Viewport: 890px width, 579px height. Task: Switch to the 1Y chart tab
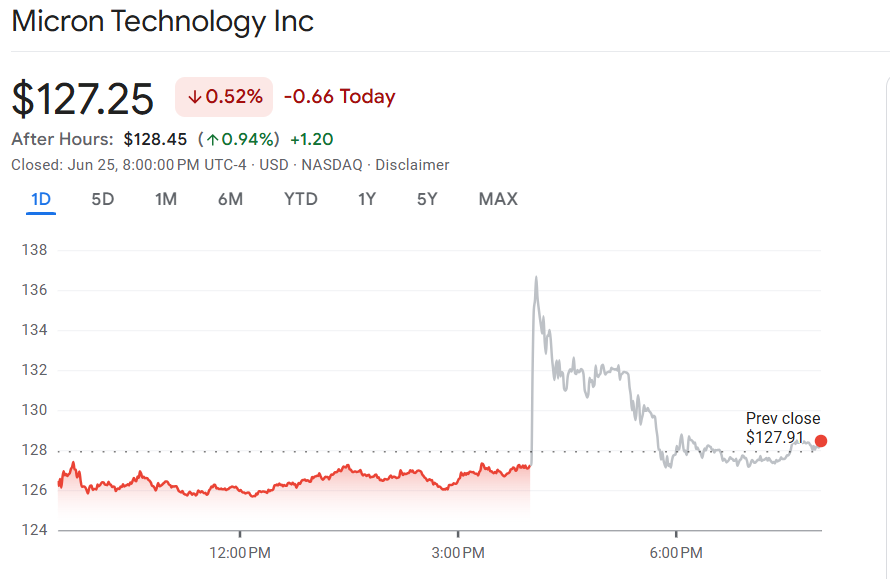click(367, 199)
